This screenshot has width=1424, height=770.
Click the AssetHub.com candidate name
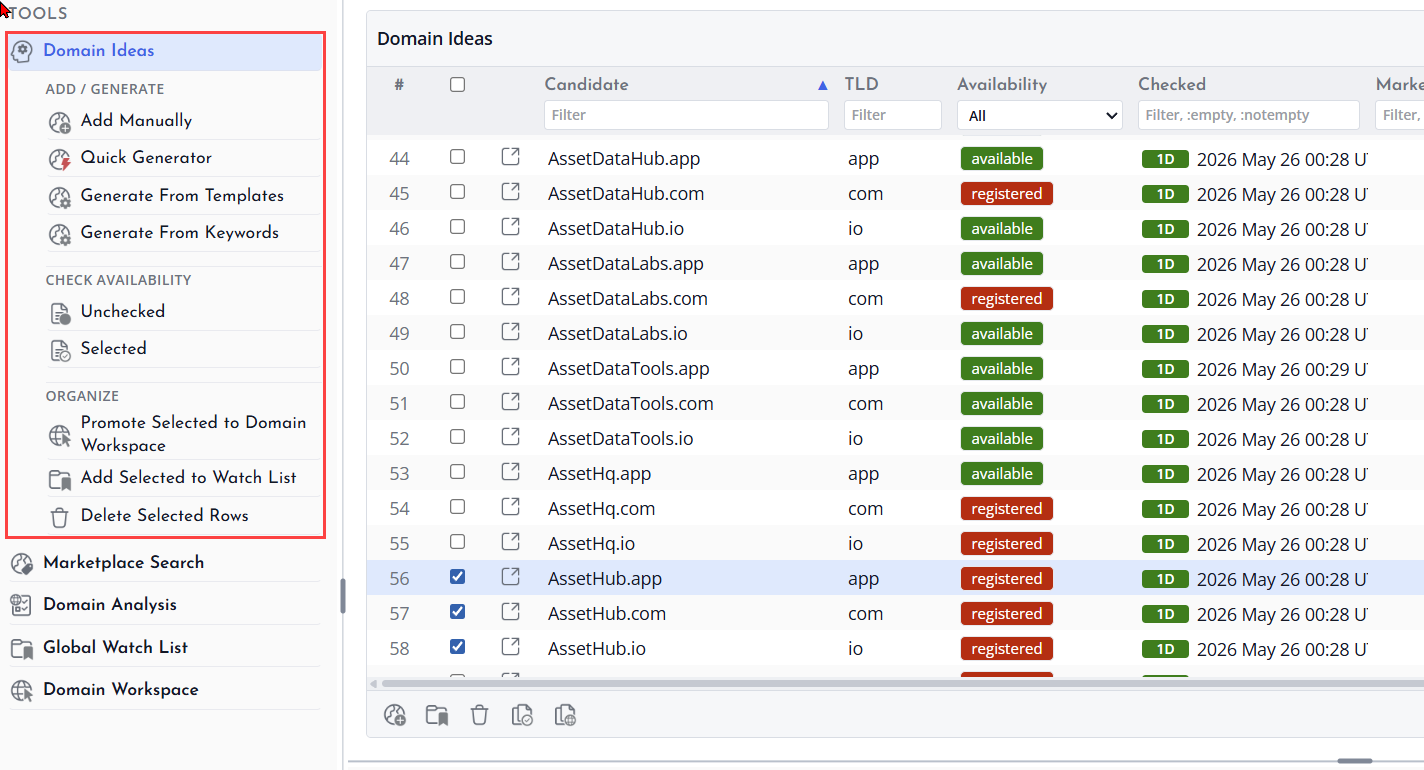point(607,614)
